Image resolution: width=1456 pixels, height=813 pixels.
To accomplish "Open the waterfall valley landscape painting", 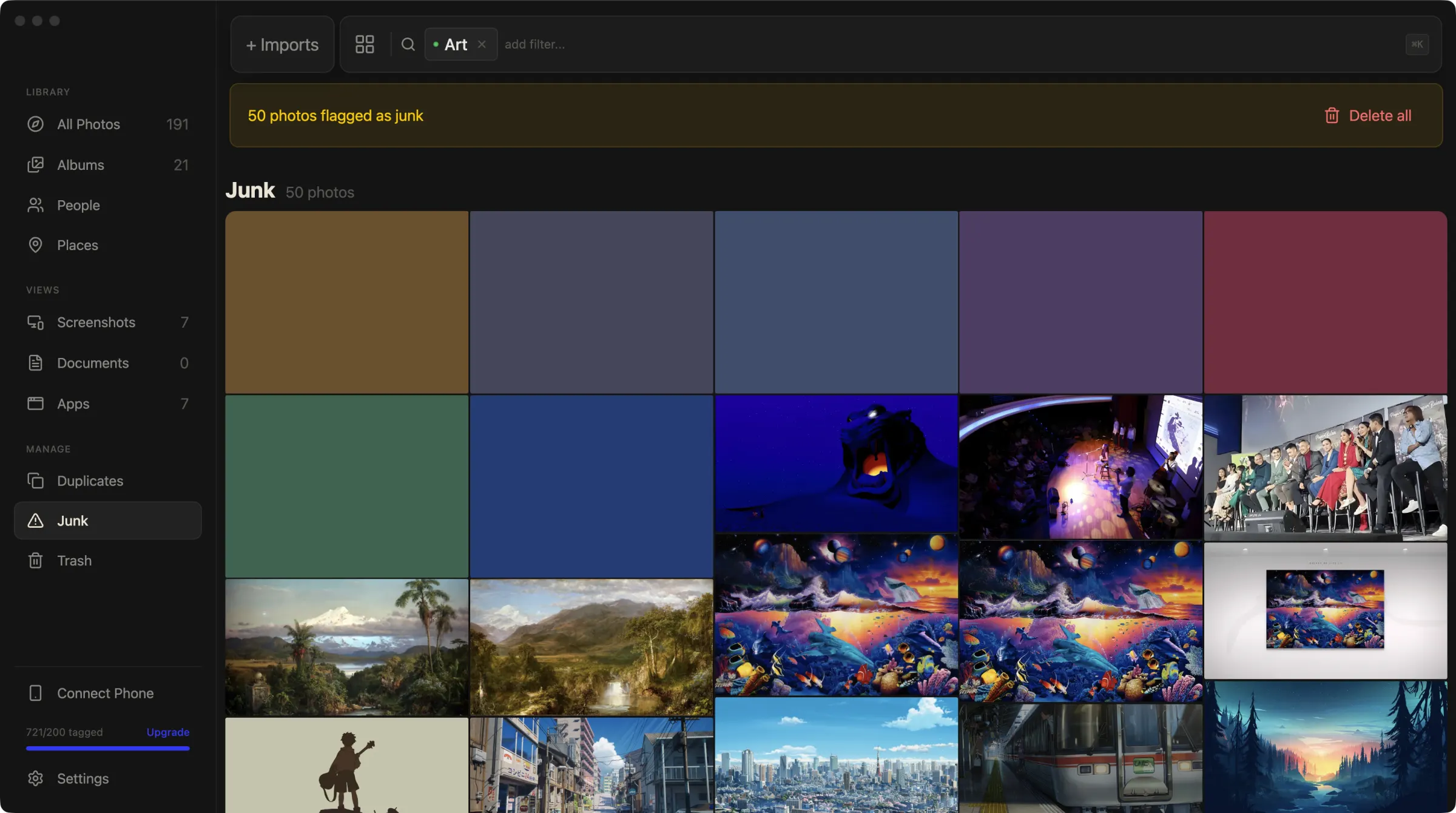I will (x=591, y=647).
